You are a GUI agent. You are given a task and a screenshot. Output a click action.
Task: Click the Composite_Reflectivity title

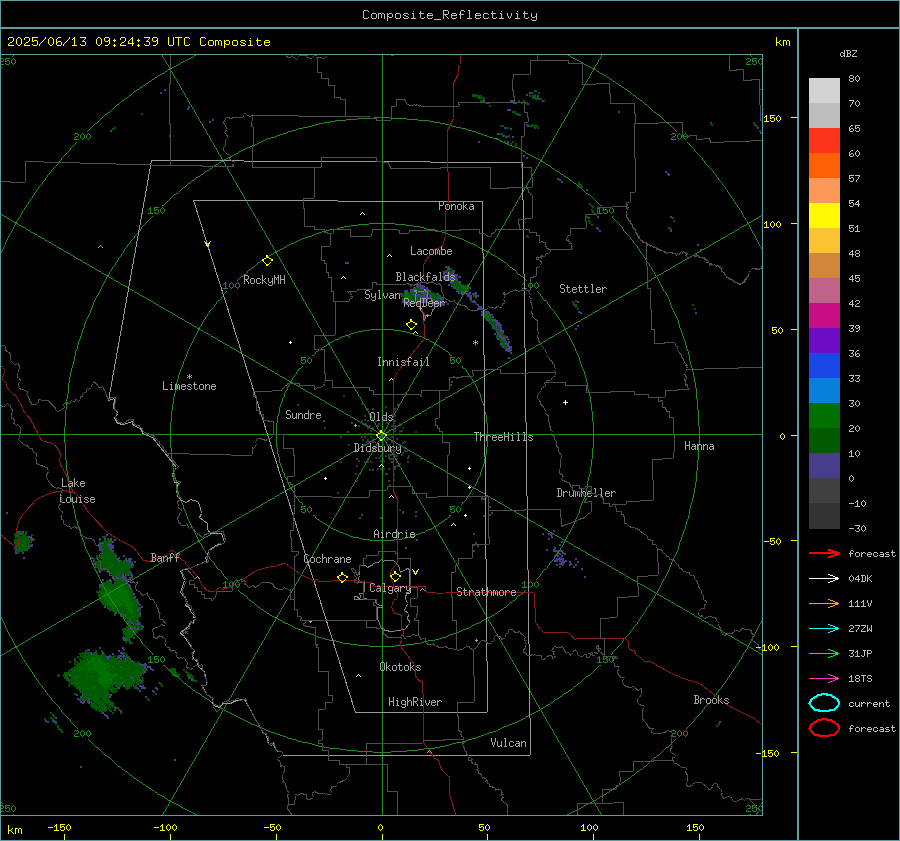450,15
